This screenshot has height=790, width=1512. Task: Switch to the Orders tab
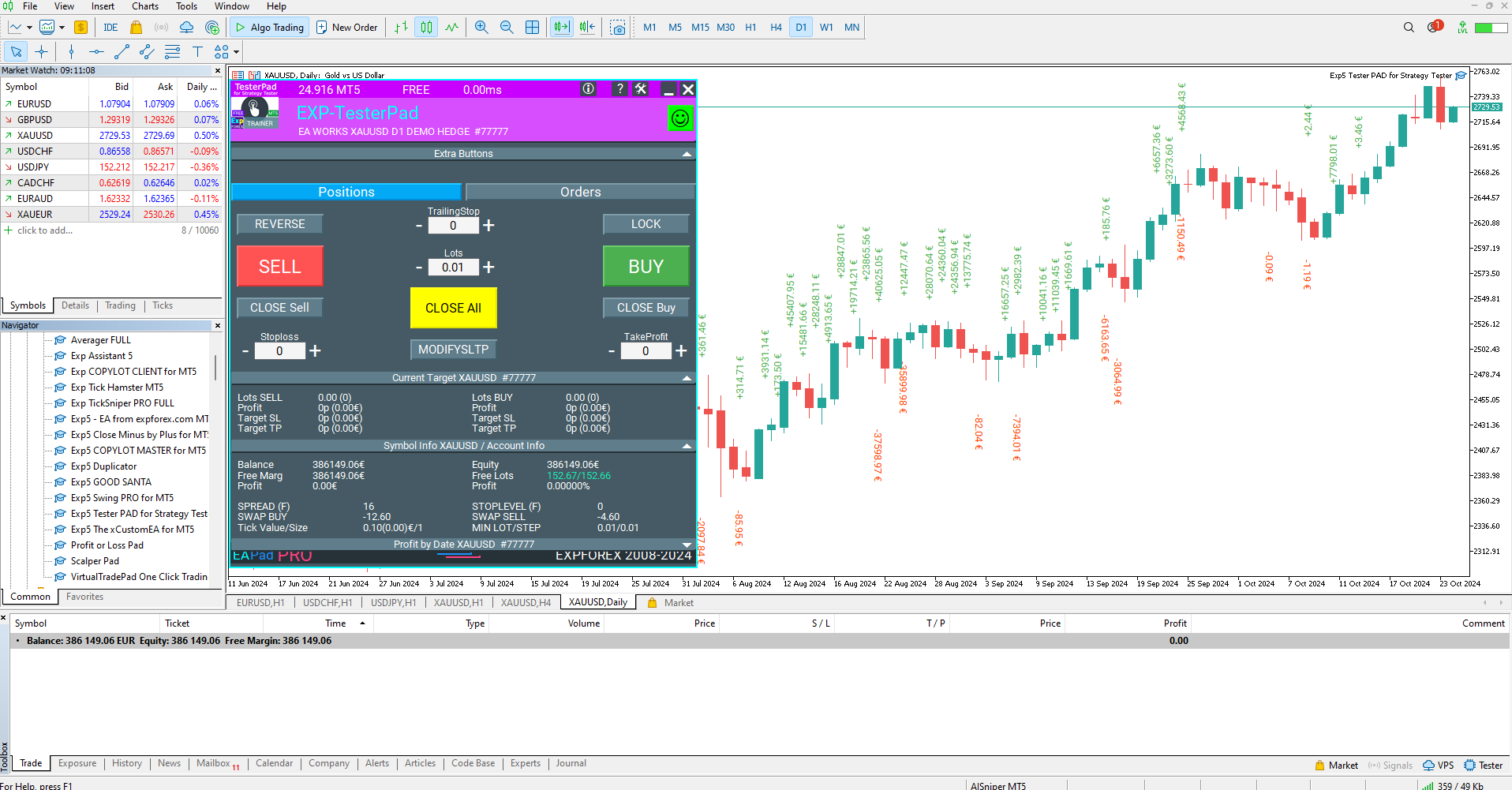coord(580,192)
